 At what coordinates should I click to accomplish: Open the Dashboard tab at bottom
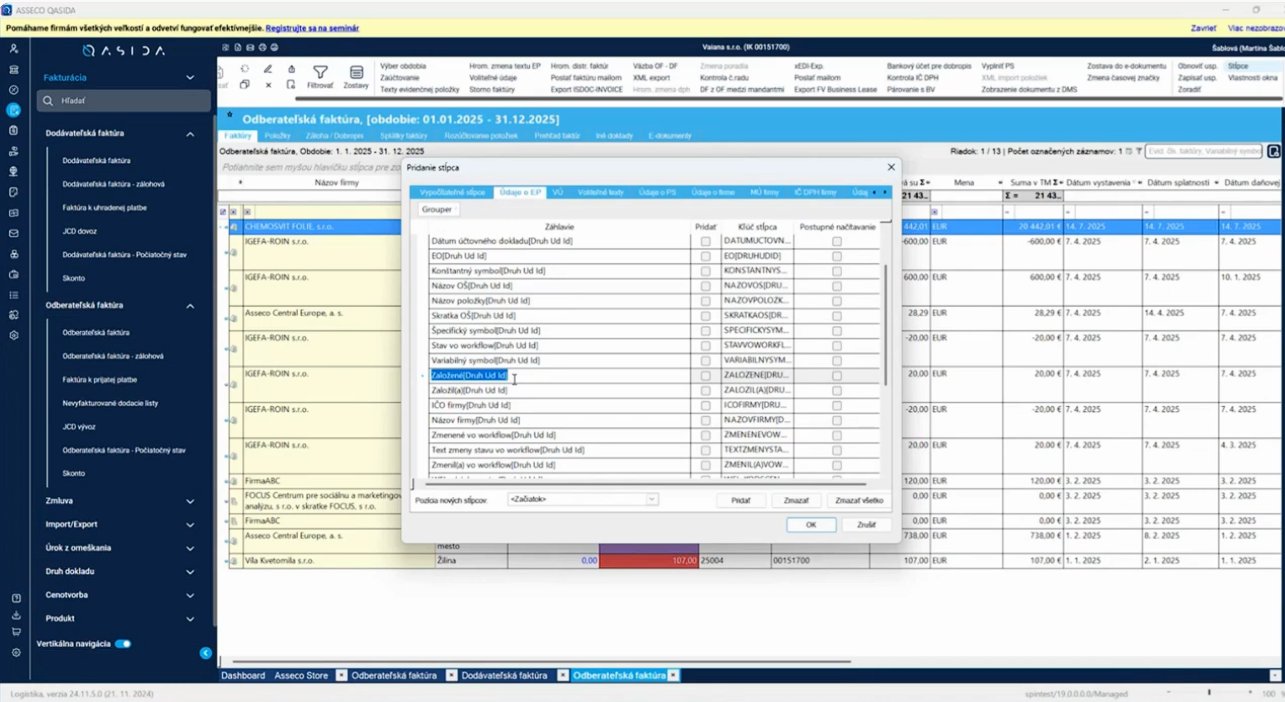coord(243,676)
